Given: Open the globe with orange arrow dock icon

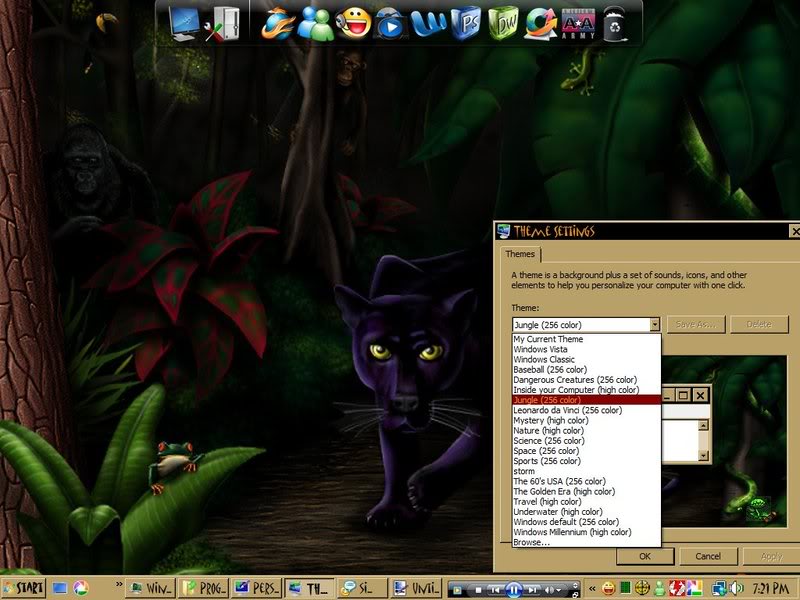Looking at the screenshot, I should (x=541, y=24).
